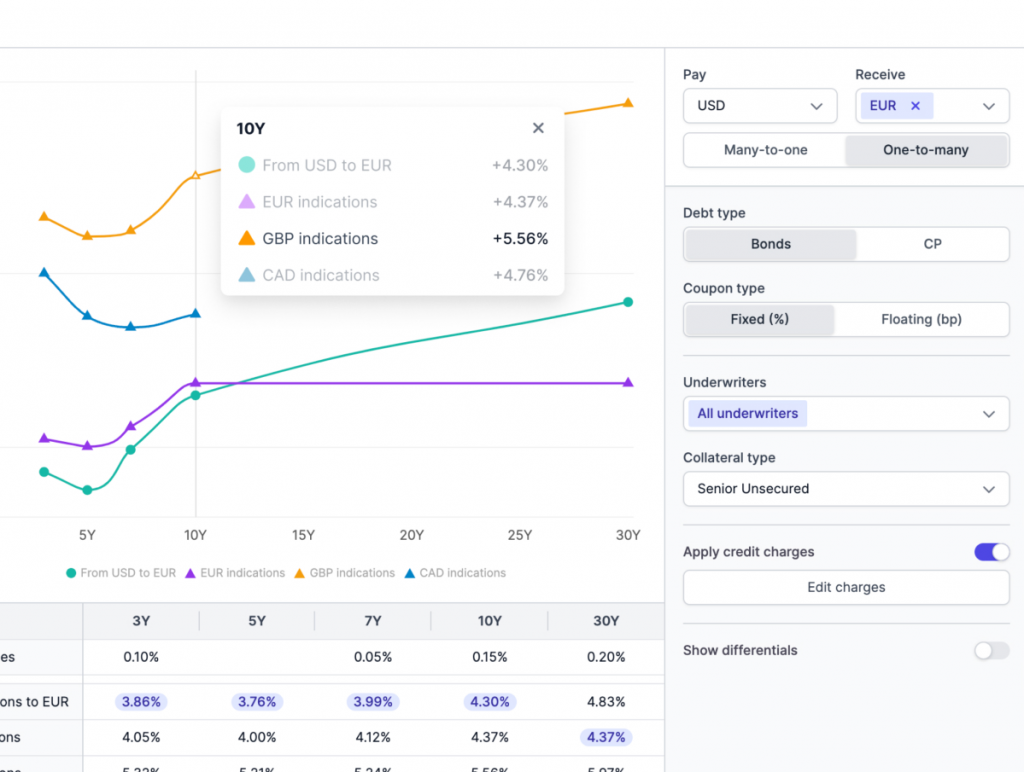Click the highlighted 4.30% 10Y cell
This screenshot has height=772, width=1024.
[x=490, y=701]
